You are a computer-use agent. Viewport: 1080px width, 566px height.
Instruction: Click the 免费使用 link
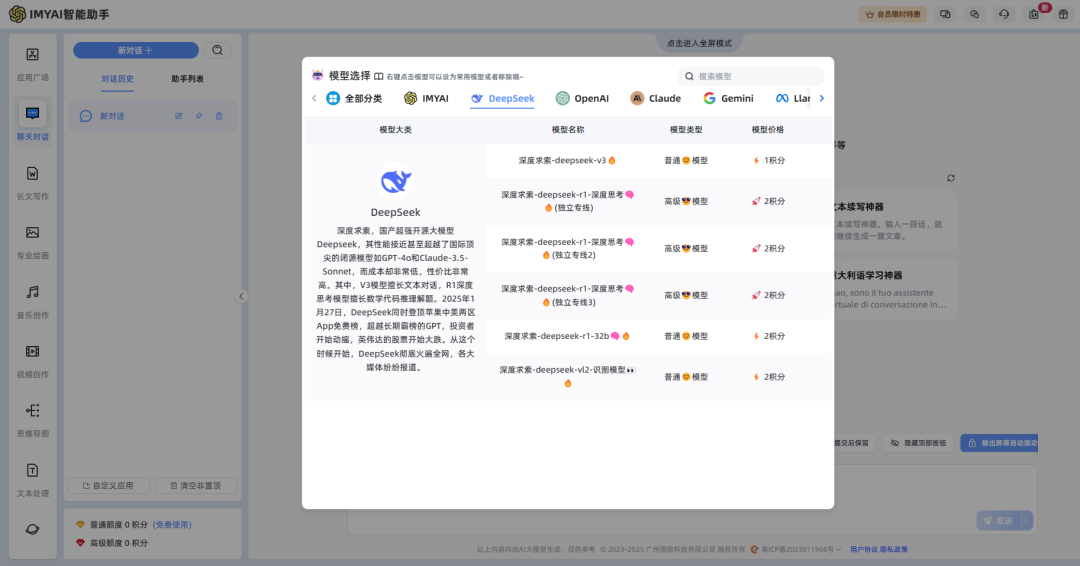click(172, 525)
